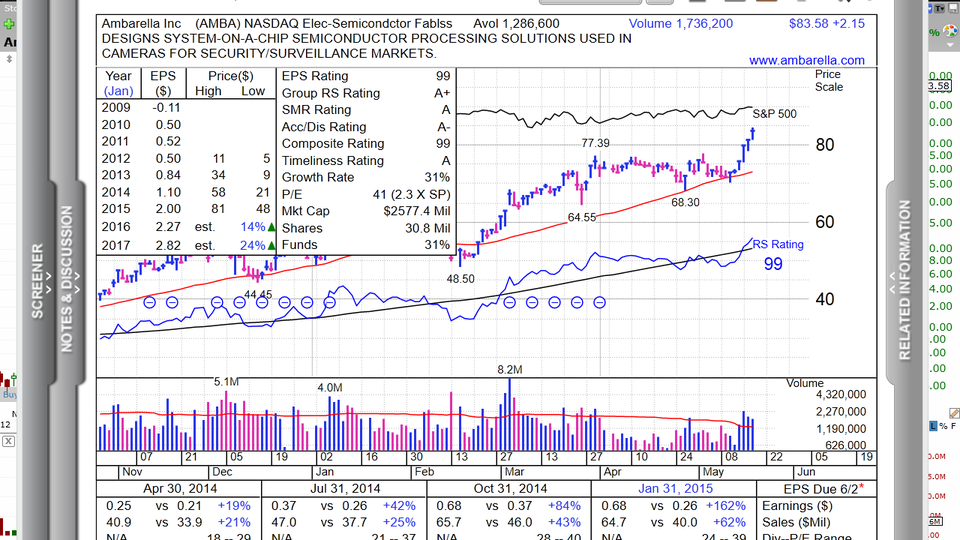This screenshot has height=540, width=960.
Task: Click the SMR Rating row
Action: pos(366,110)
